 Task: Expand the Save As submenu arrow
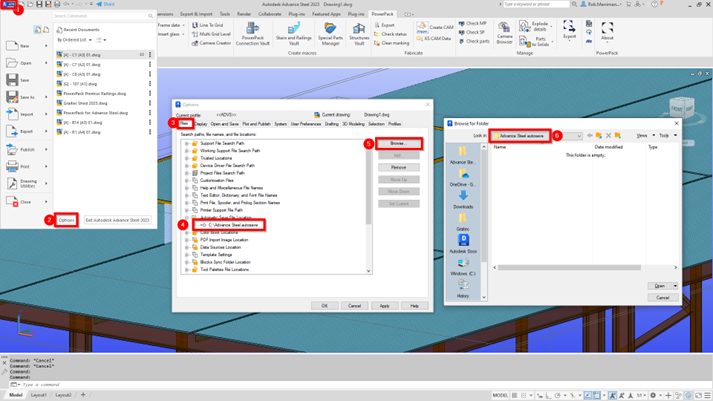coord(46,97)
